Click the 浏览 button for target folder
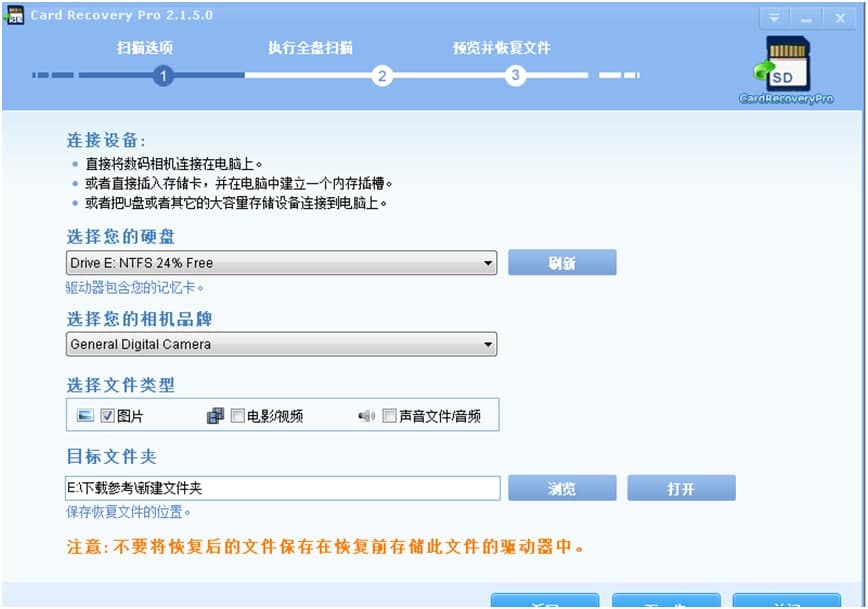The height and width of the screenshot is (609, 868). [x=563, y=487]
